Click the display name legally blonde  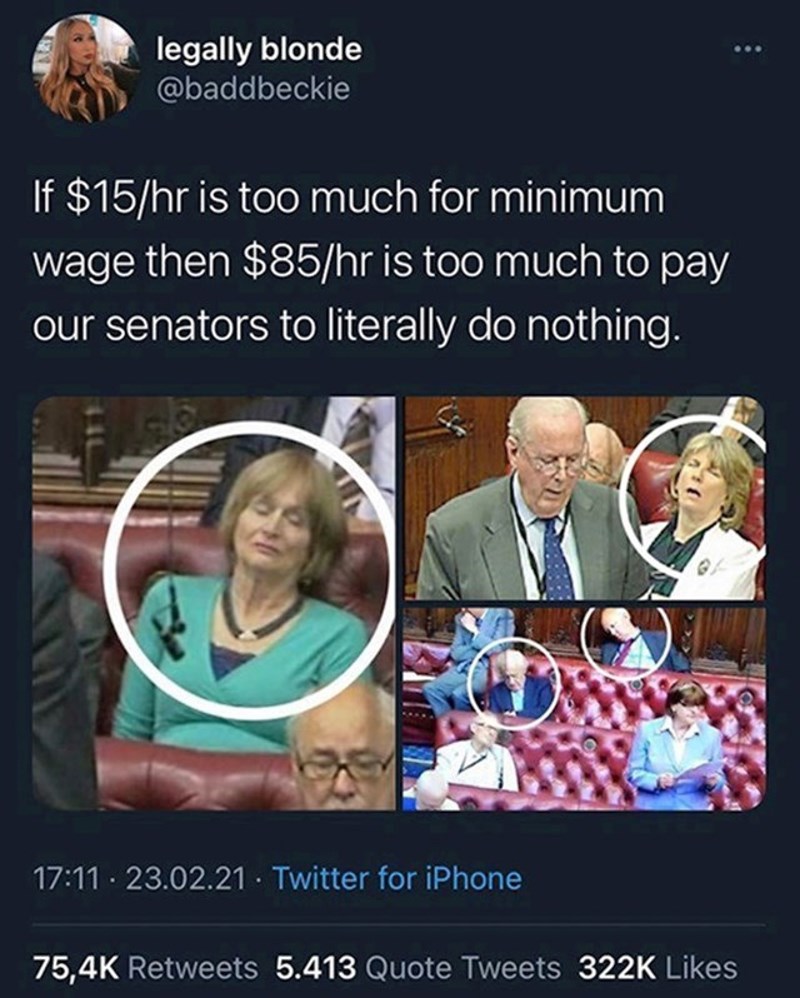(260, 50)
